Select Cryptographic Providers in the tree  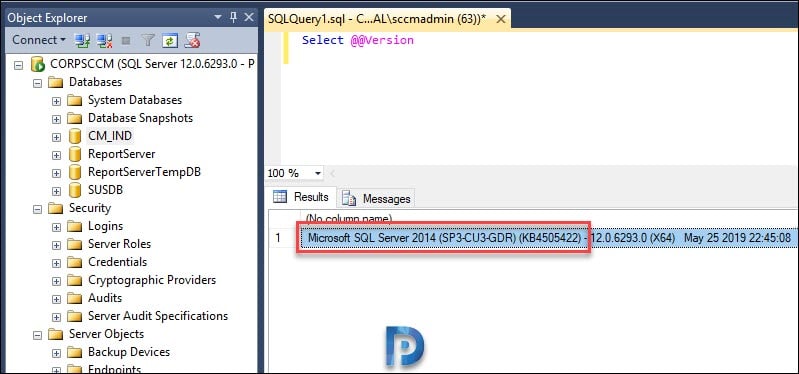point(152,280)
